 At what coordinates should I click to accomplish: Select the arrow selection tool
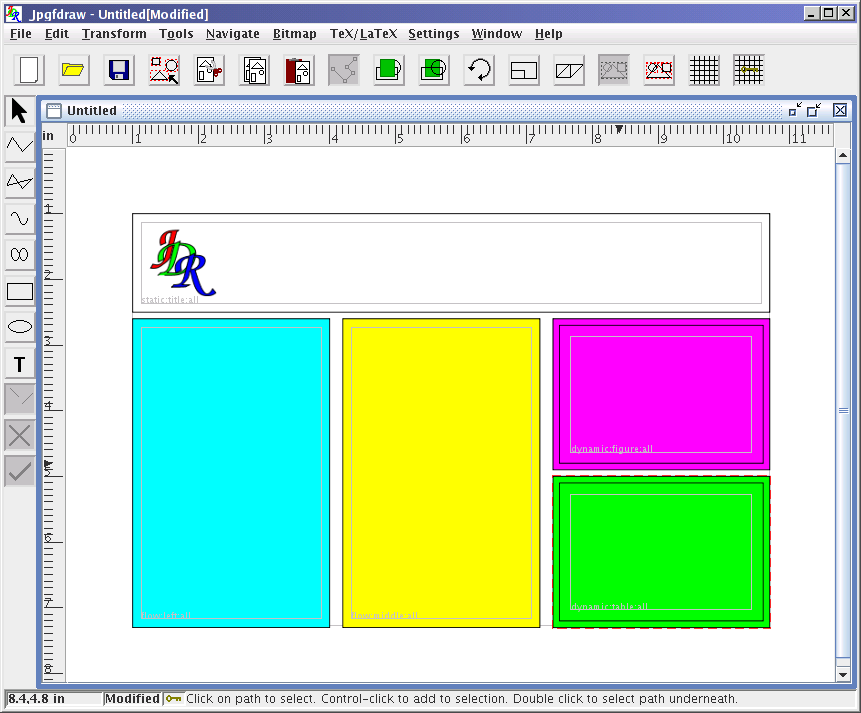coord(18,108)
